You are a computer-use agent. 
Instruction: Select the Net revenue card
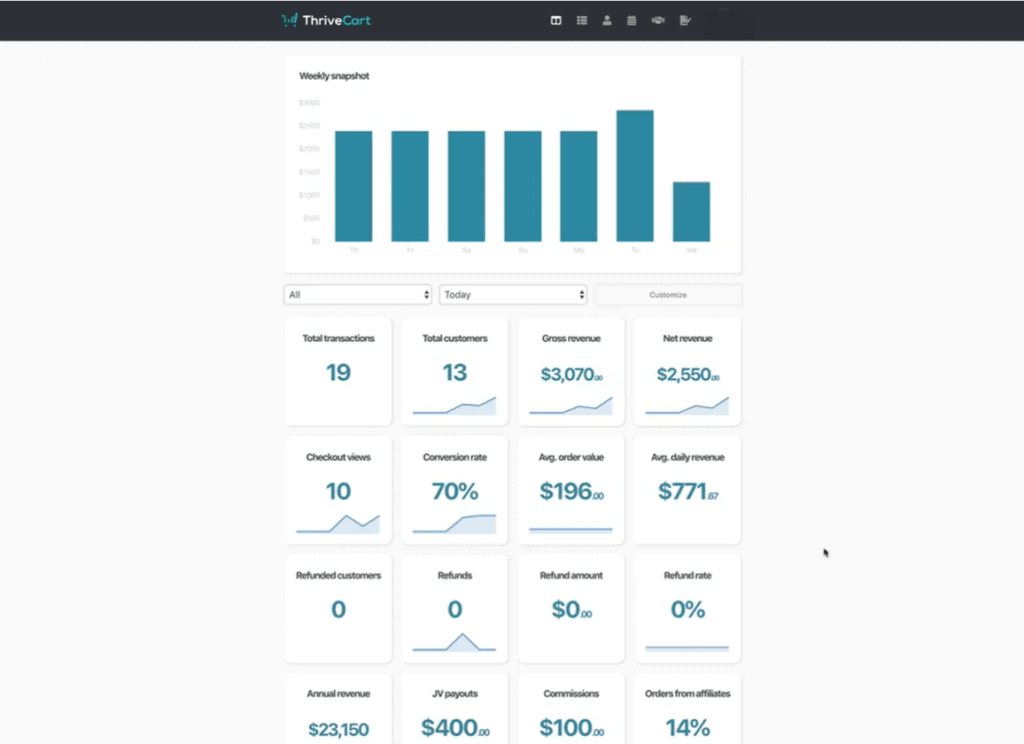click(687, 371)
